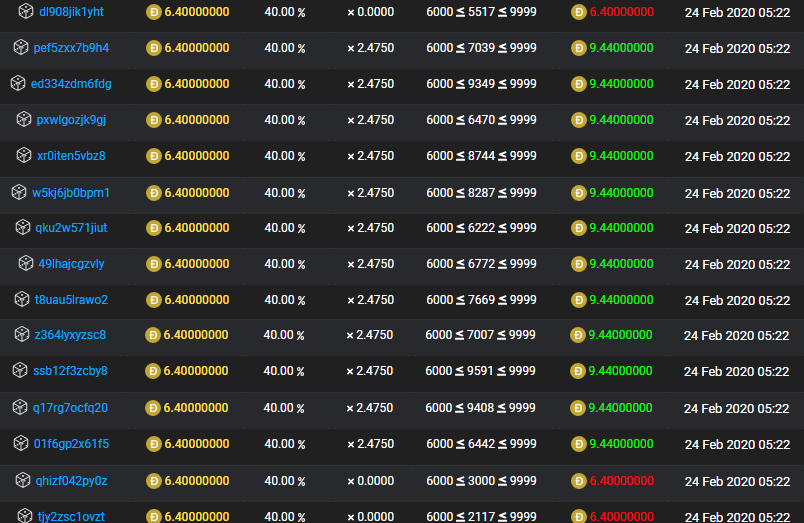804x523 pixels.
Task: Click red payout amount in qhizf042py0z row
Action: tap(621, 481)
